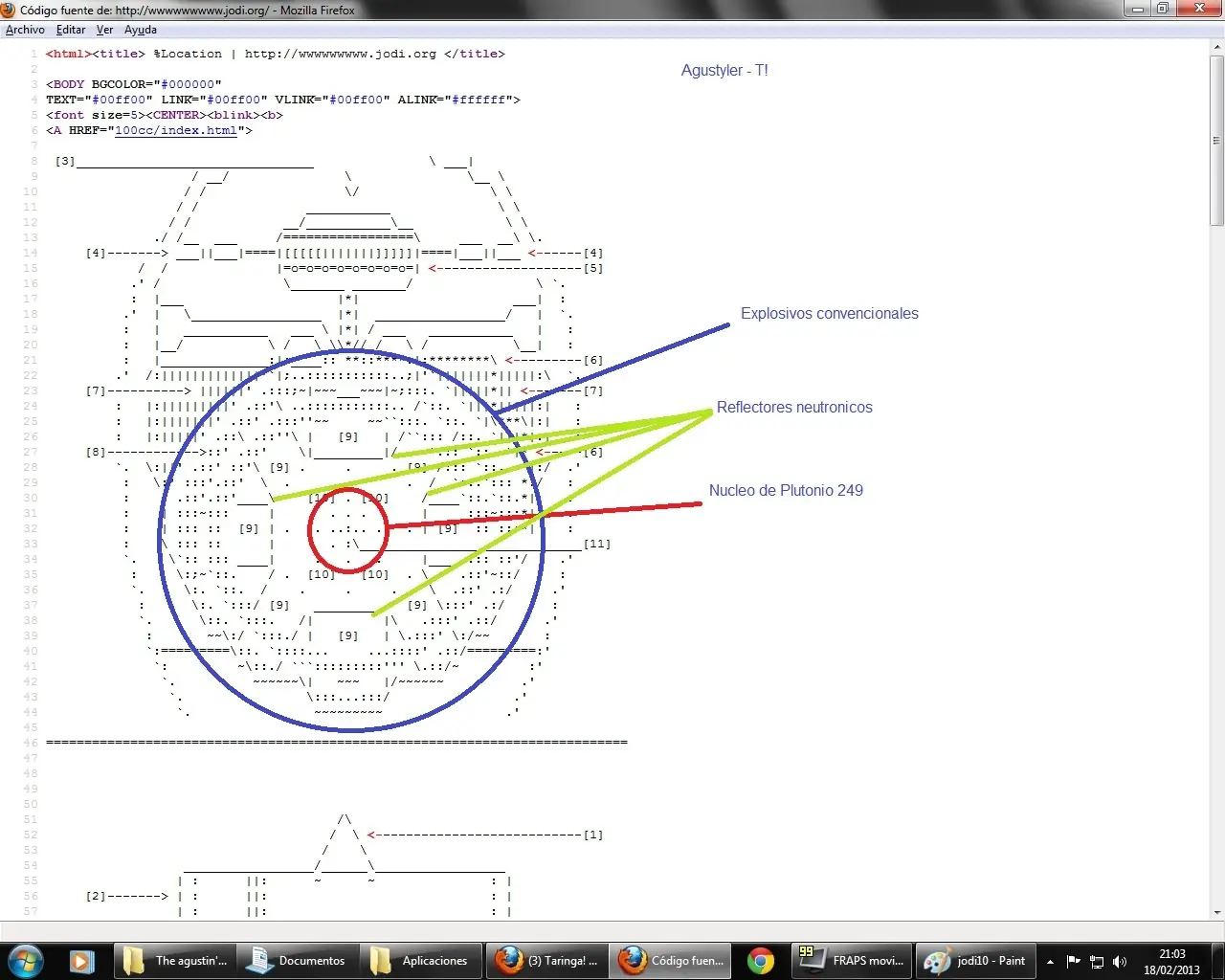Open the FRAPS movies taskbar window
The height and width of the screenshot is (980, 1225).
click(851, 961)
